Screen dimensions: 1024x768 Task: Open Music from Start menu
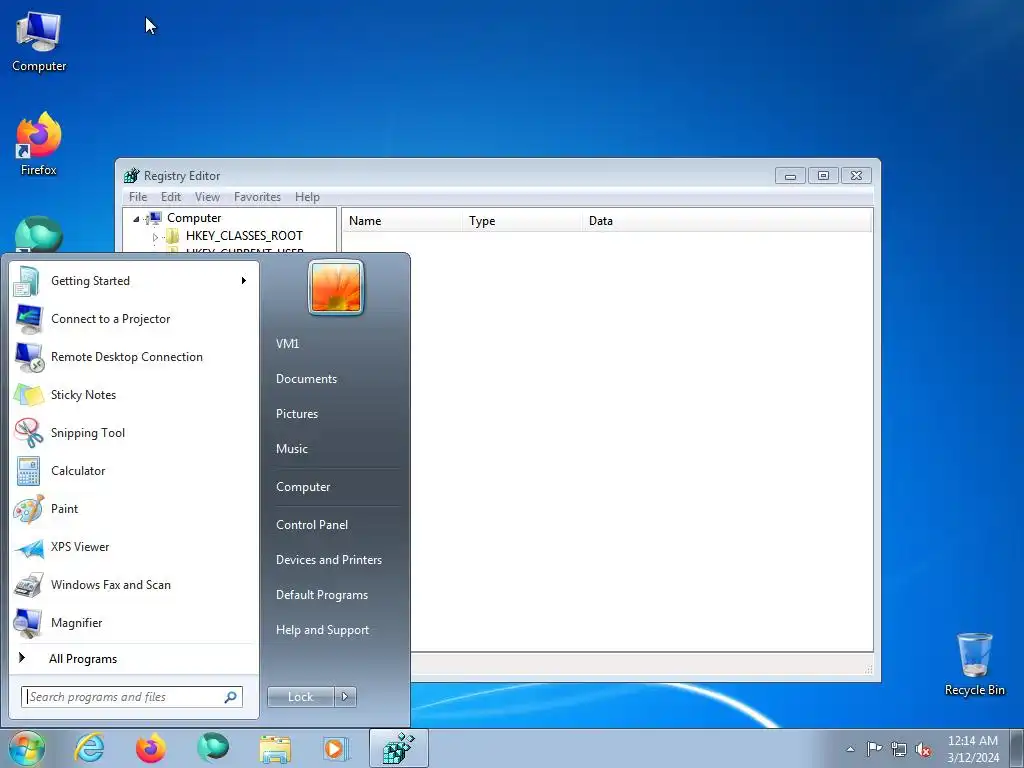point(291,449)
